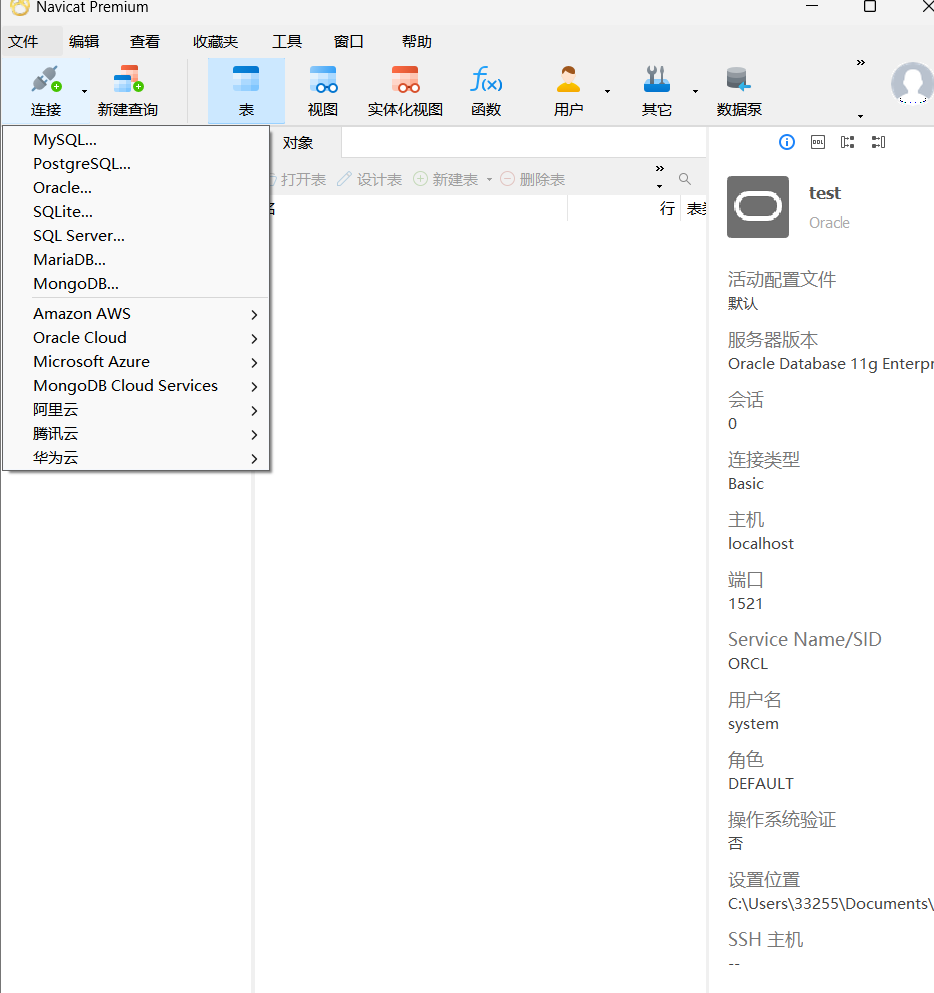
Task: Click the 设计表 (Design Table) button
Action: pos(370,180)
